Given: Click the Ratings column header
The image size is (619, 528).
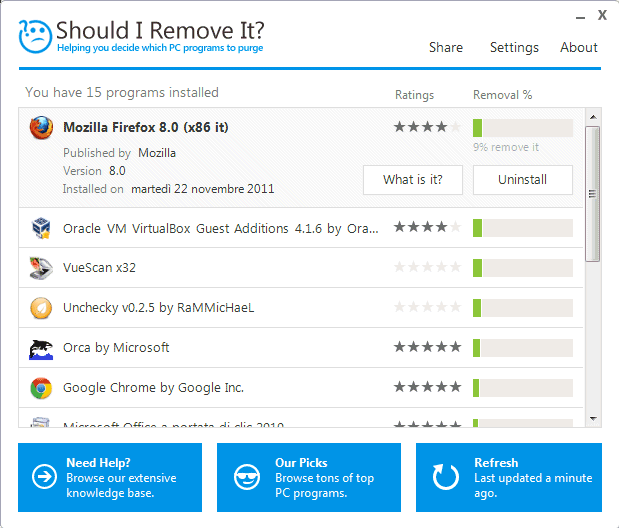Looking at the screenshot, I should pos(415,95).
